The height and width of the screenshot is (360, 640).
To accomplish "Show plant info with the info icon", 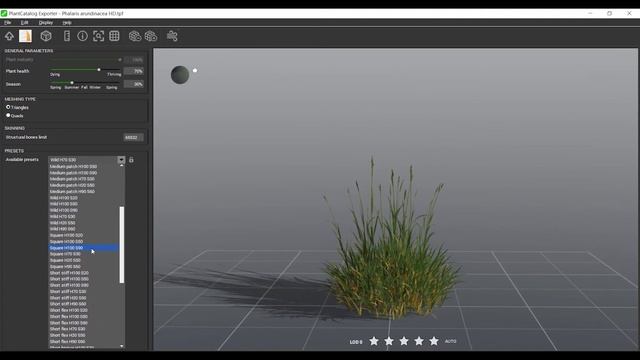I will click(82, 36).
